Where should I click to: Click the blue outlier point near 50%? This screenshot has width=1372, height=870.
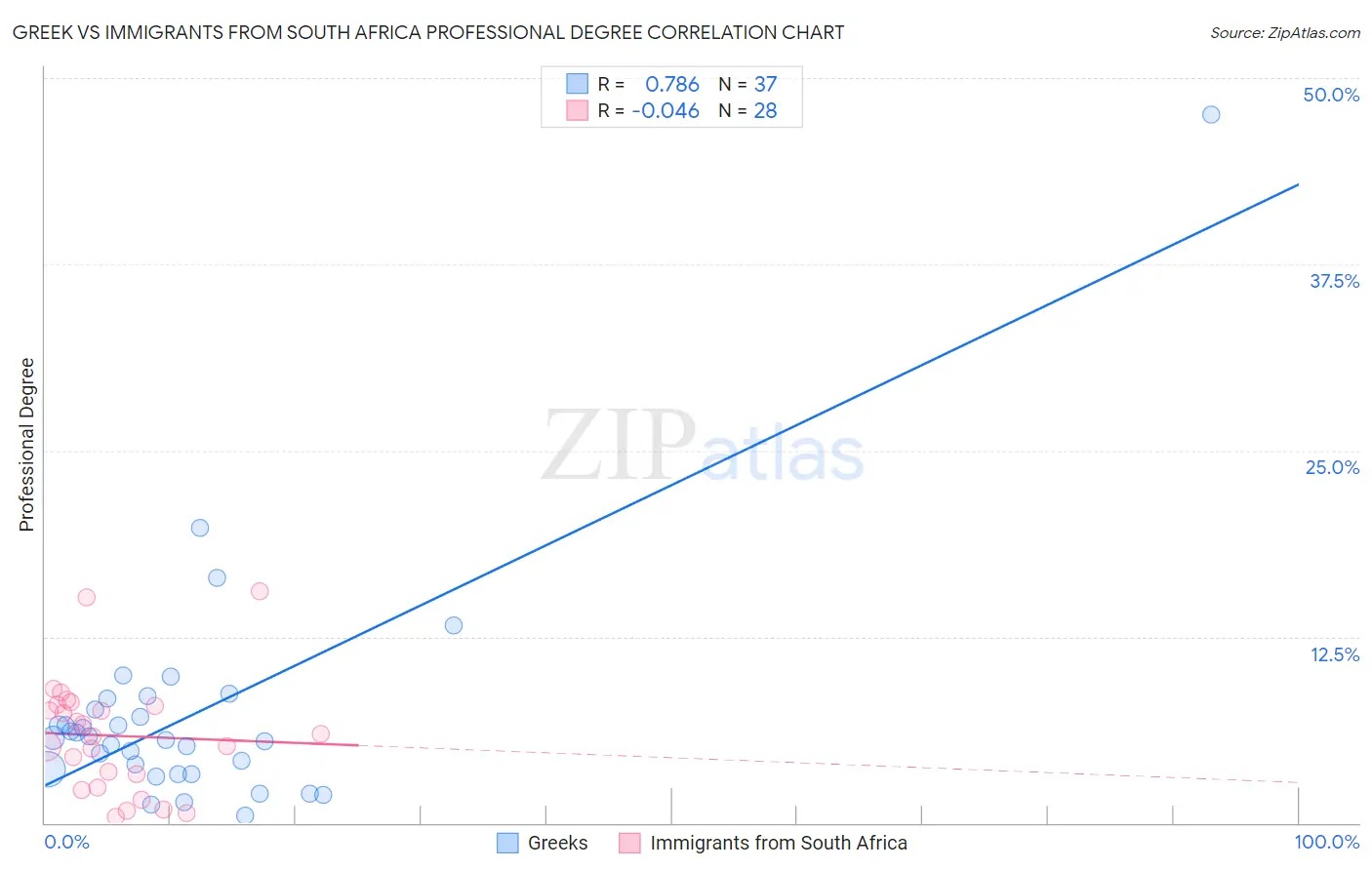click(1211, 114)
